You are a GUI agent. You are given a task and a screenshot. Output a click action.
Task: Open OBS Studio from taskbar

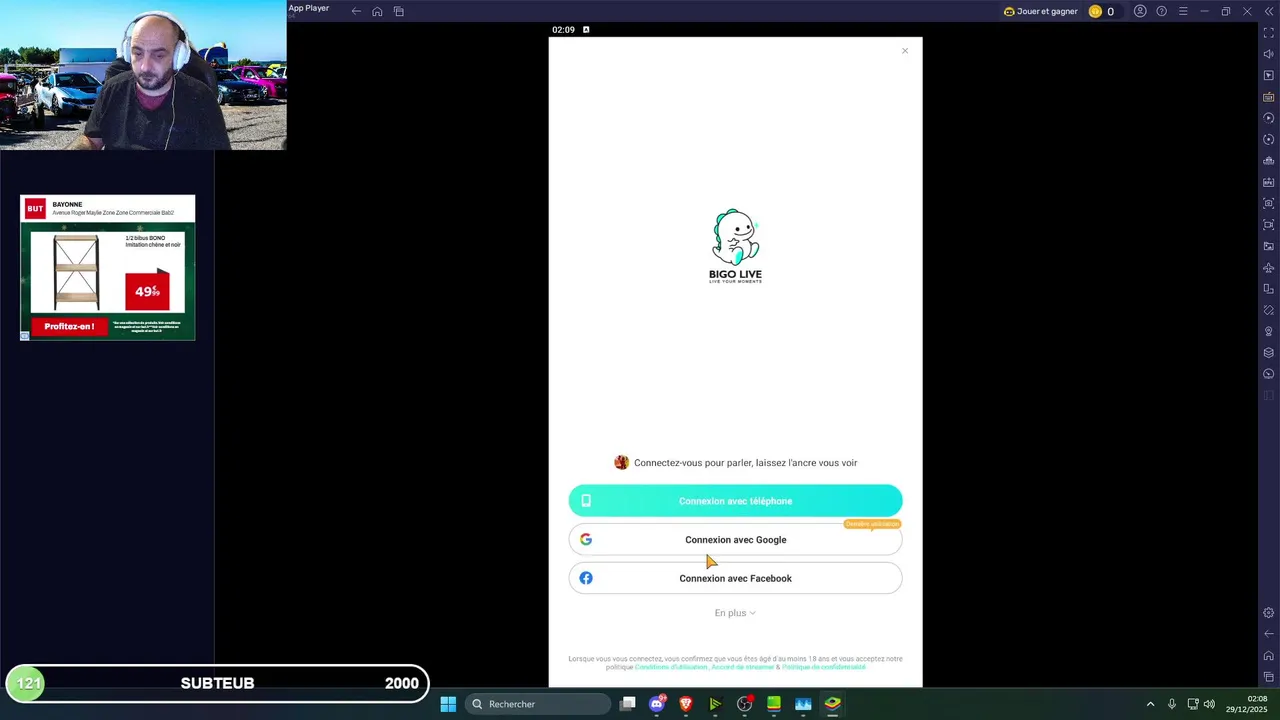click(x=745, y=704)
